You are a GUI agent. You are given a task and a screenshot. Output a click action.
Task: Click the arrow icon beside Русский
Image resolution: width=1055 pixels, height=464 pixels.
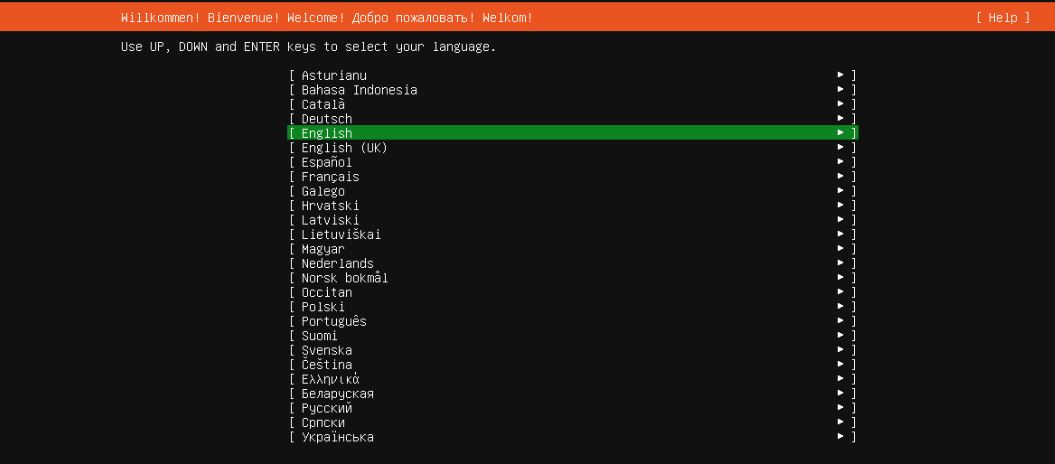click(x=841, y=408)
